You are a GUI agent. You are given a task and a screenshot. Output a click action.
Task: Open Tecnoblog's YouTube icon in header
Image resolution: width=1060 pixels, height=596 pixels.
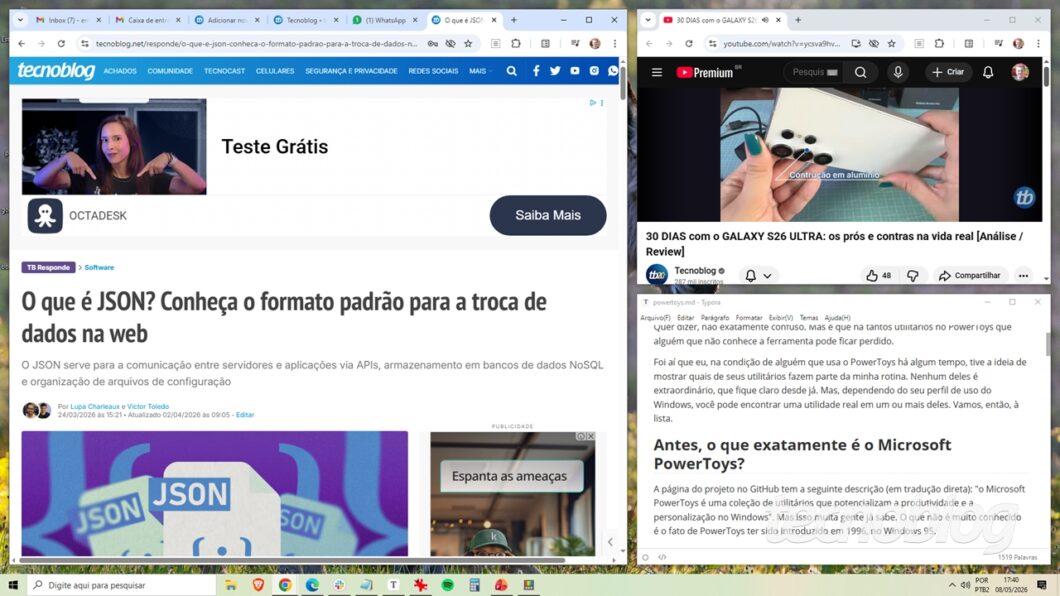coord(575,71)
